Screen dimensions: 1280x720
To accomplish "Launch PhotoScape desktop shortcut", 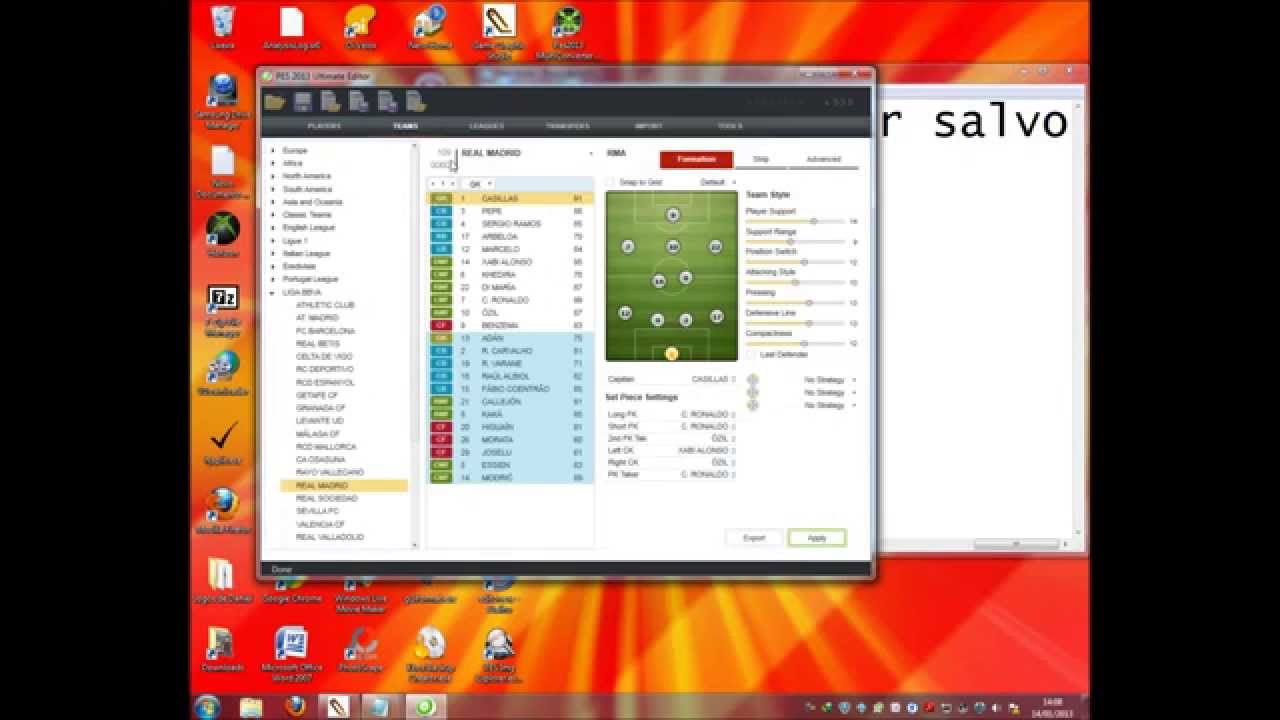I will pyautogui.click(x=360, y=649).
